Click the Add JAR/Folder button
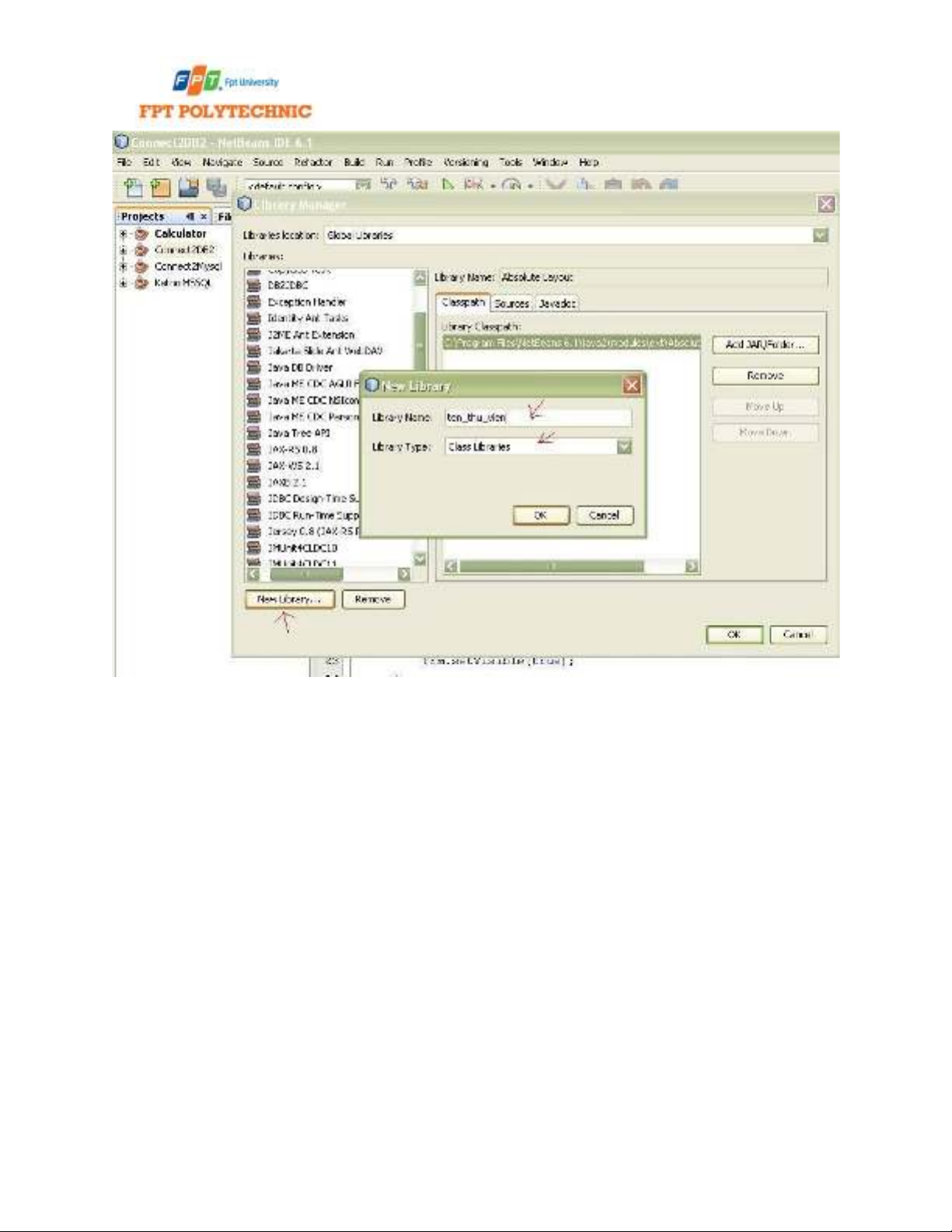 (x=765, y=344)
